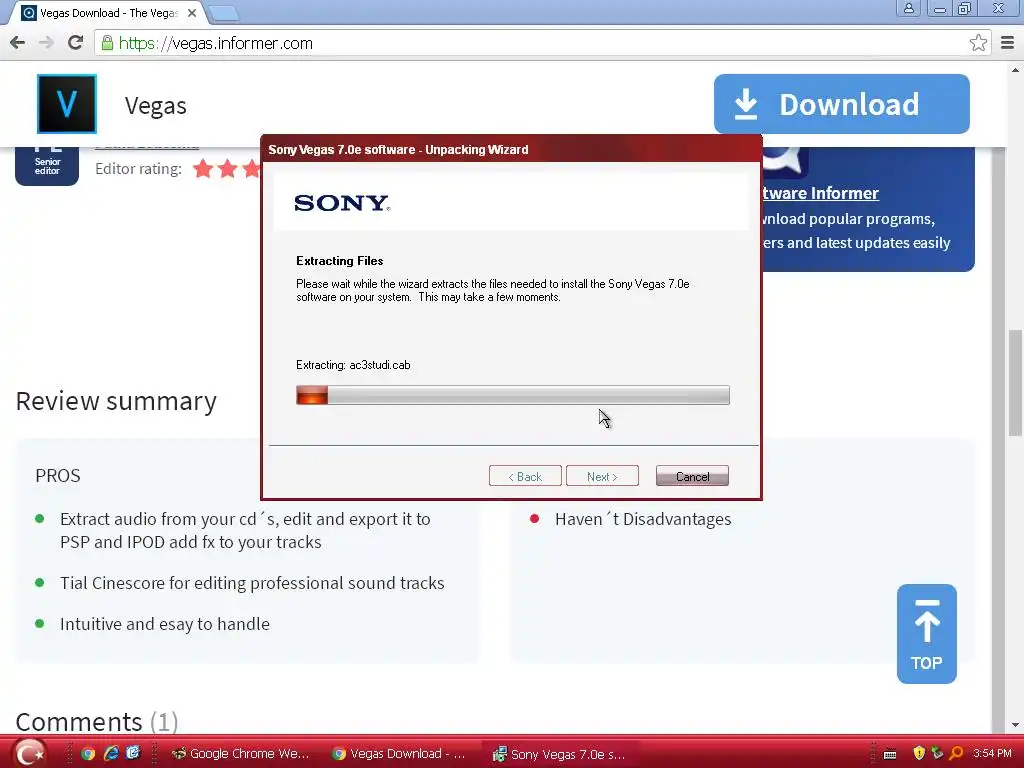Screen dimensions: 1024x768
Task: Click the Chrome user profile icon
Action: 908,8
